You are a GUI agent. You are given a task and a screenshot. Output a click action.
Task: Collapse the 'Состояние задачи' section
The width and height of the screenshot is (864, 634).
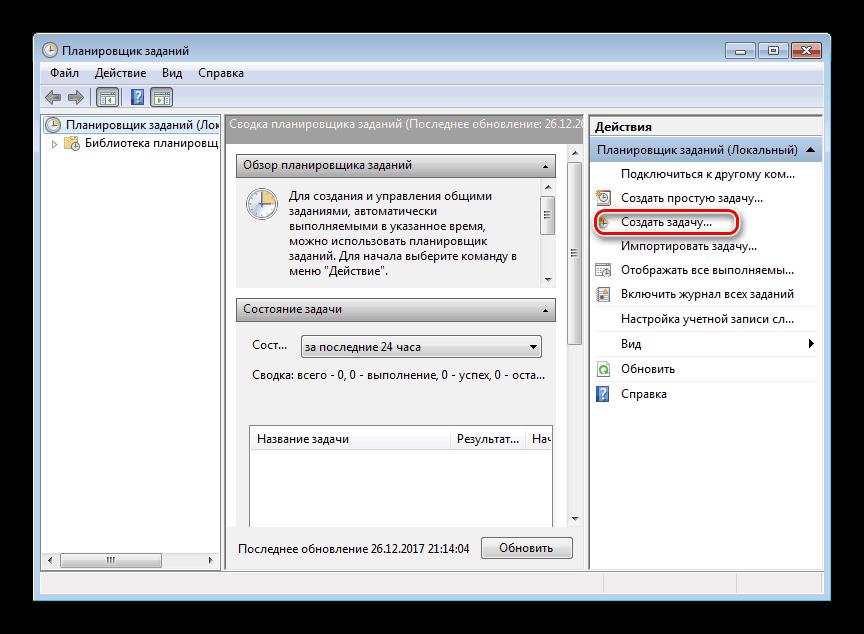(x=546, y=310)
